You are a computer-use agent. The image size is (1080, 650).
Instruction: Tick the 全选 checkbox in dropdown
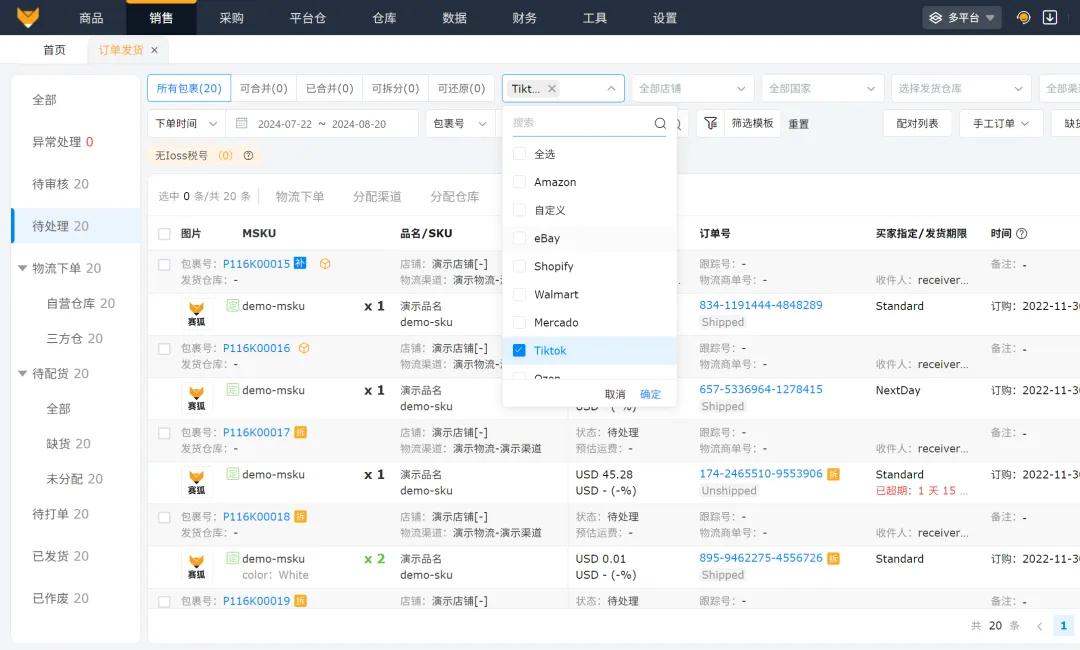(519, 154)
